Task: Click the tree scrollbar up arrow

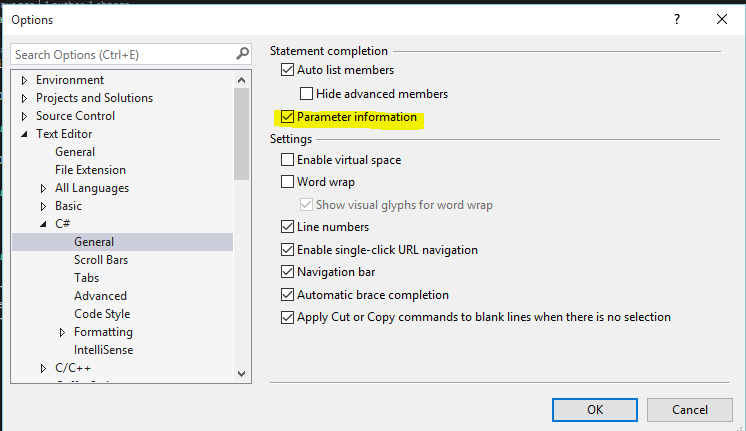Action: point(241,80)
